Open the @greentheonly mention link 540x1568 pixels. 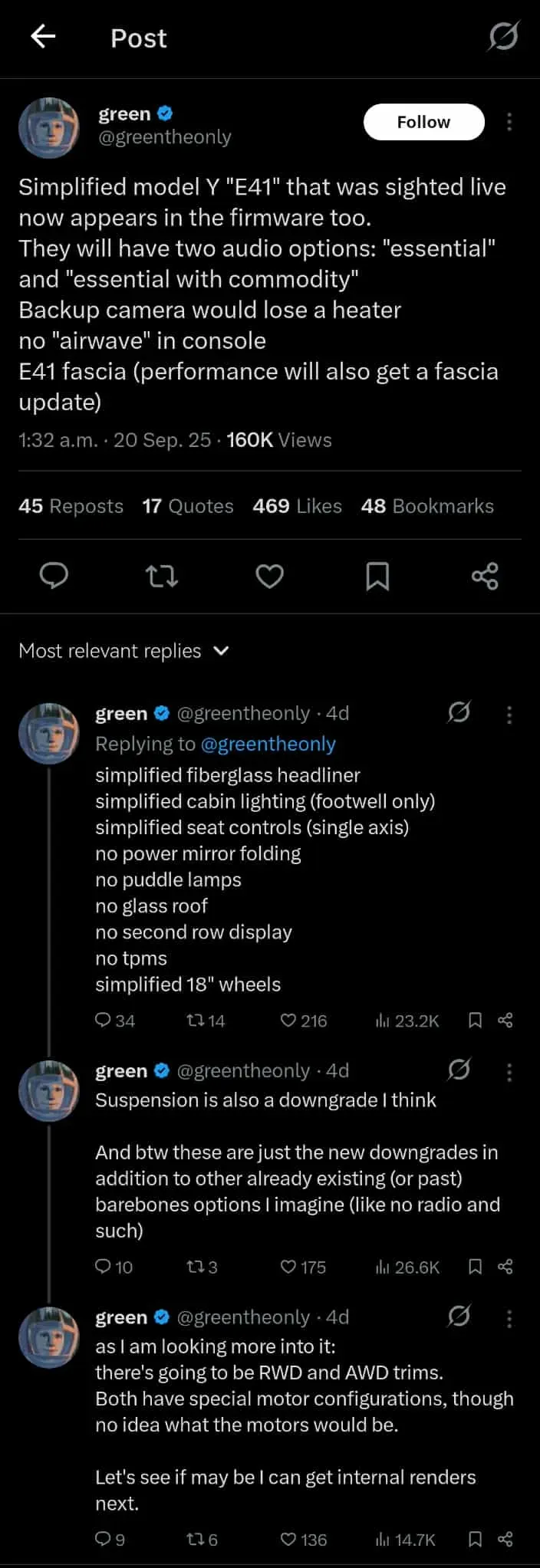[x=268, y=744]
